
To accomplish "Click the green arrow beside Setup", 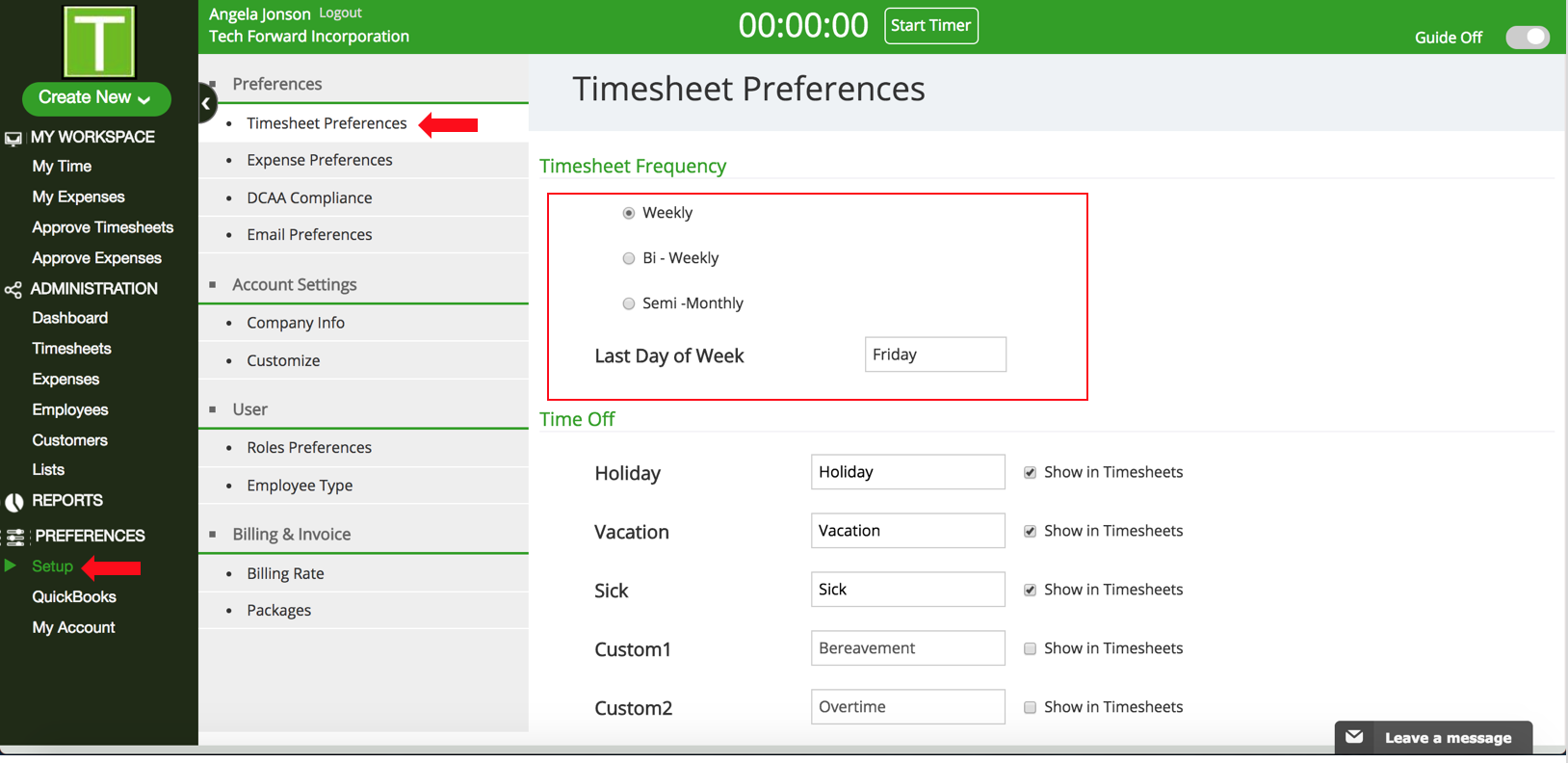I will tap(11, 566).
